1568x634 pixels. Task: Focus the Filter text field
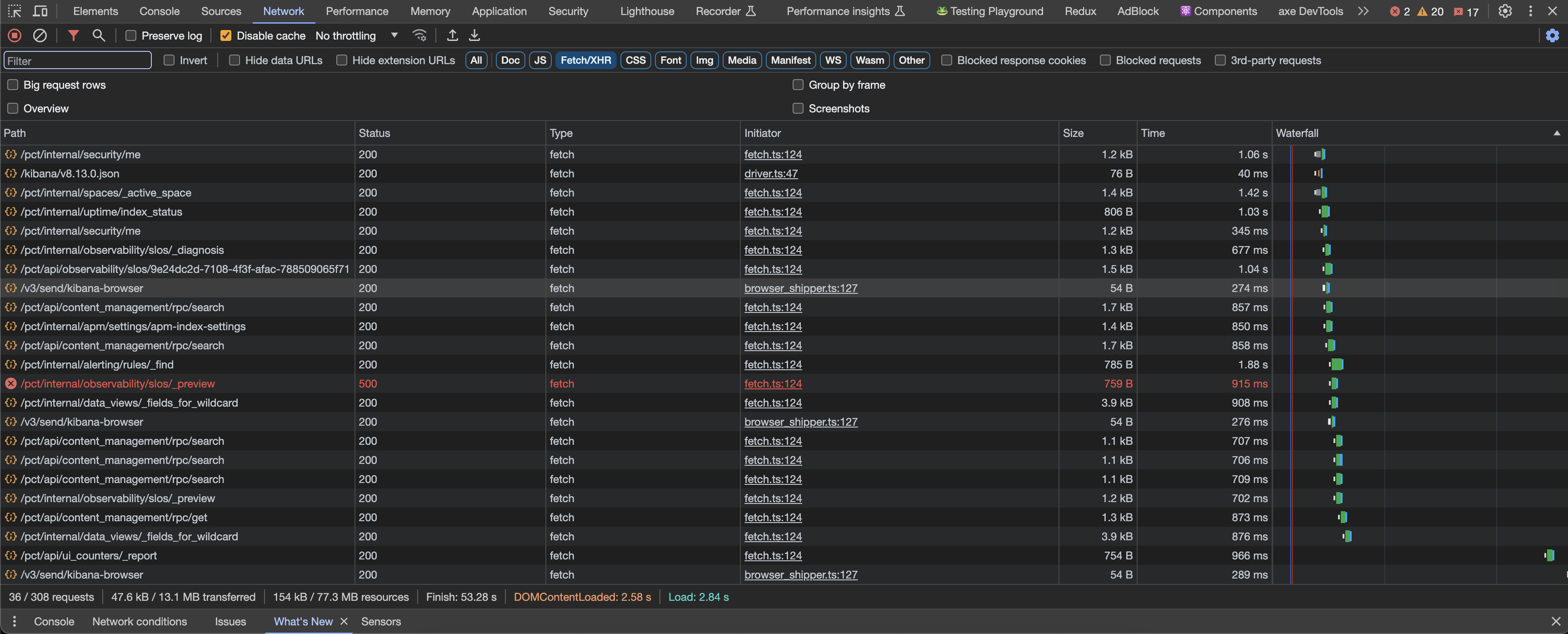(x=77, y=60)
